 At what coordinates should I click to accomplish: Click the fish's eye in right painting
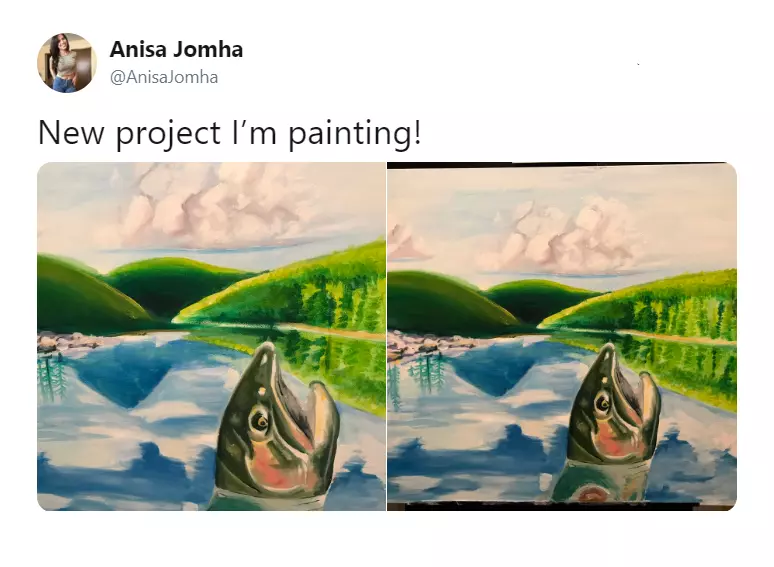pyautogui.click(x=603, y=403)
